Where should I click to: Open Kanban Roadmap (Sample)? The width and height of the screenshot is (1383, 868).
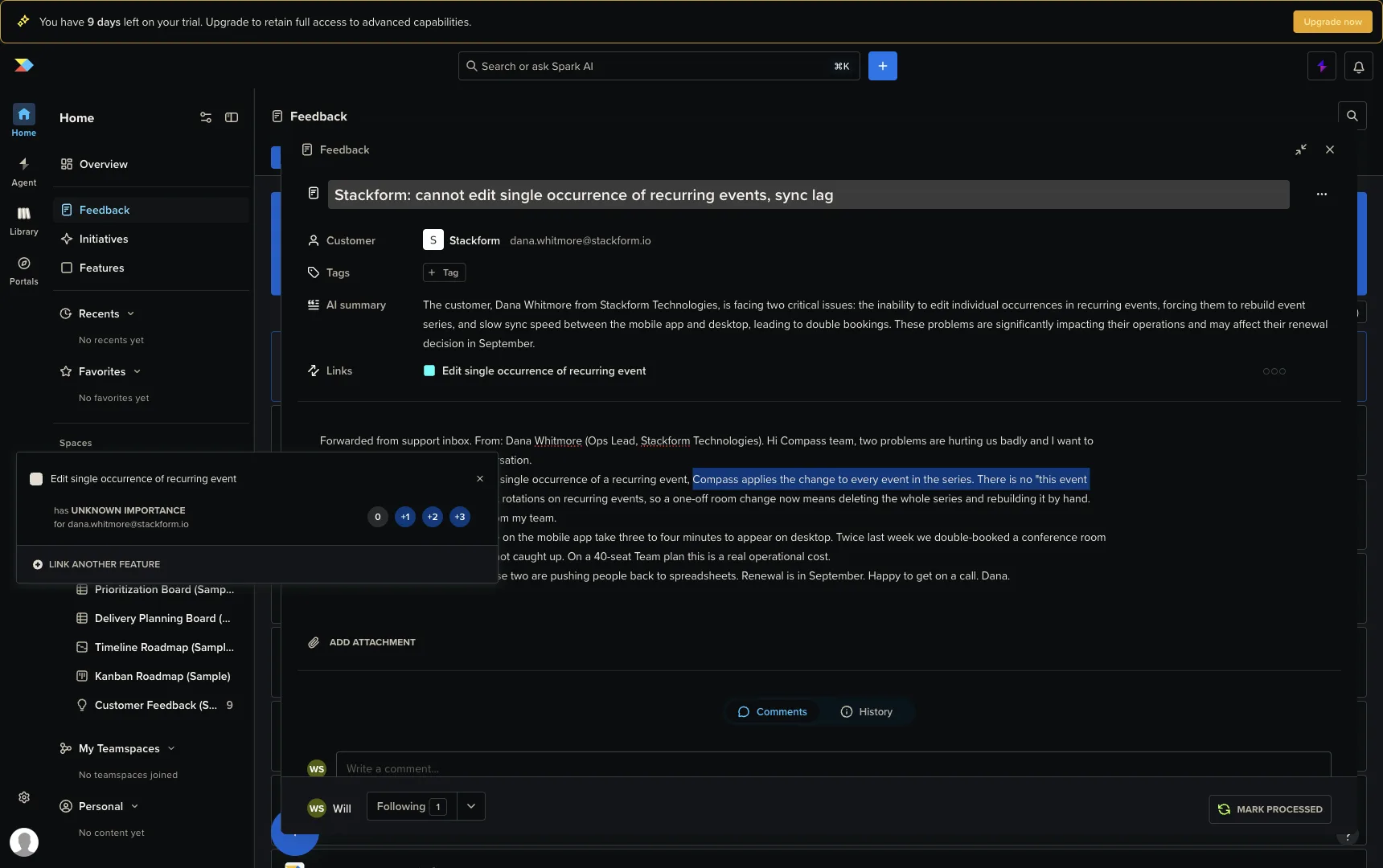coord(162,676)
